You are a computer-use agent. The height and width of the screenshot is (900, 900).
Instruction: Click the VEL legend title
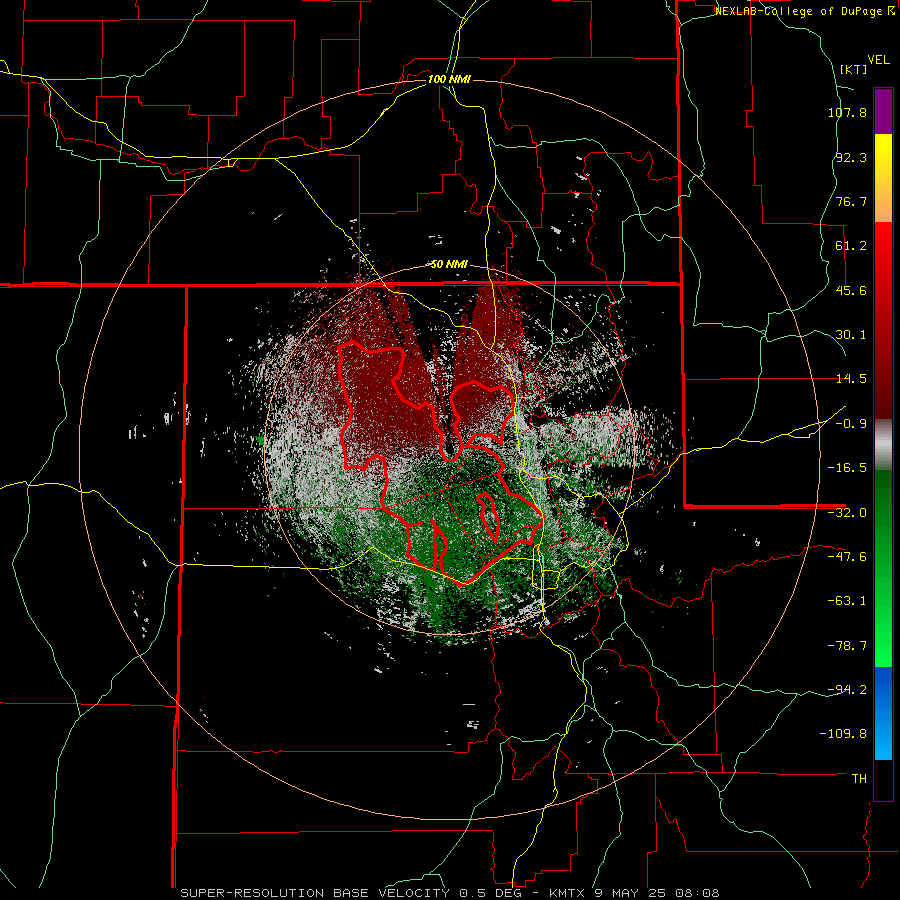tap(878, 60)
